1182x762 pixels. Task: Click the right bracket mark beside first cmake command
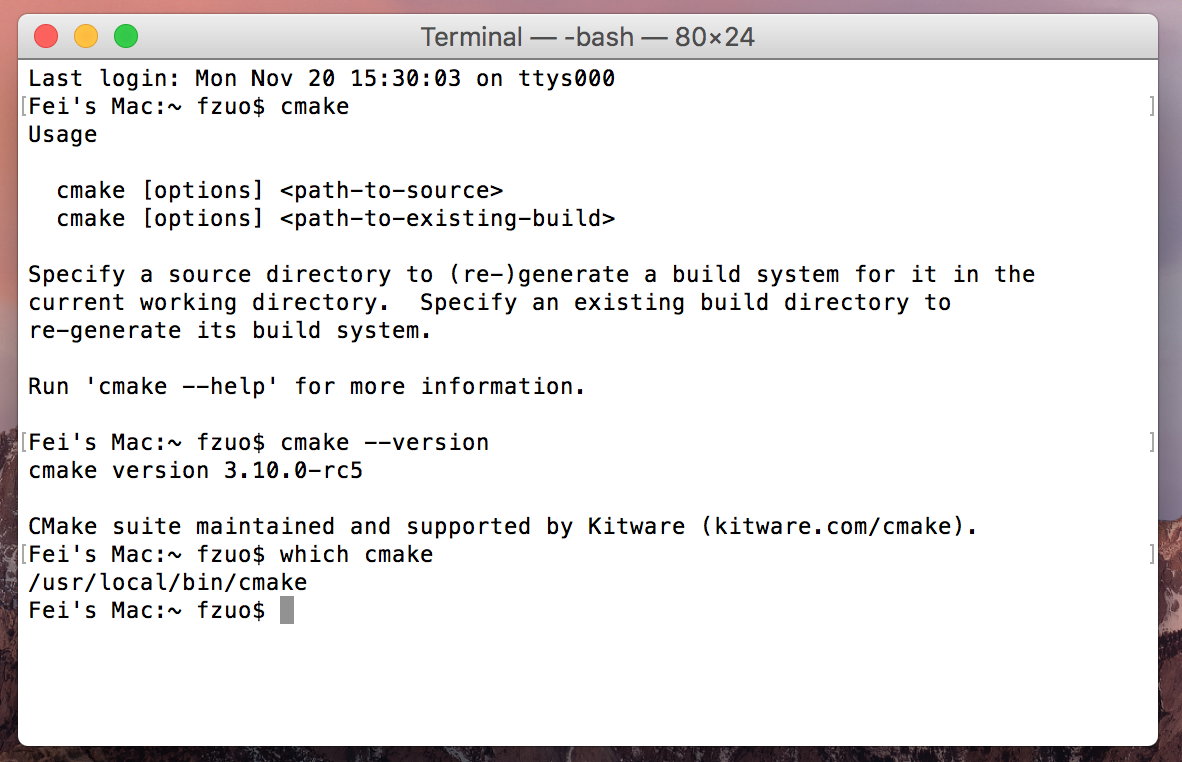coord(1151,106)
